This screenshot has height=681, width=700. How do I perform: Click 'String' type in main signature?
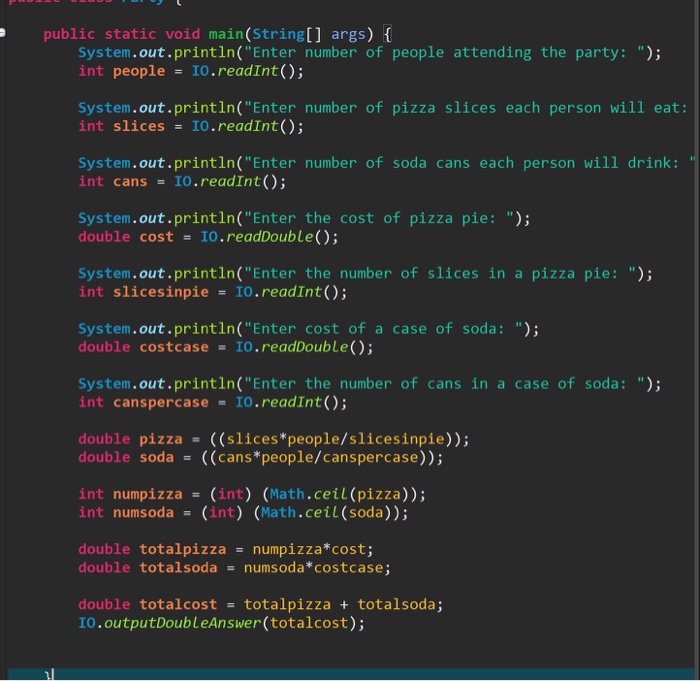click(x=279, y=34)
